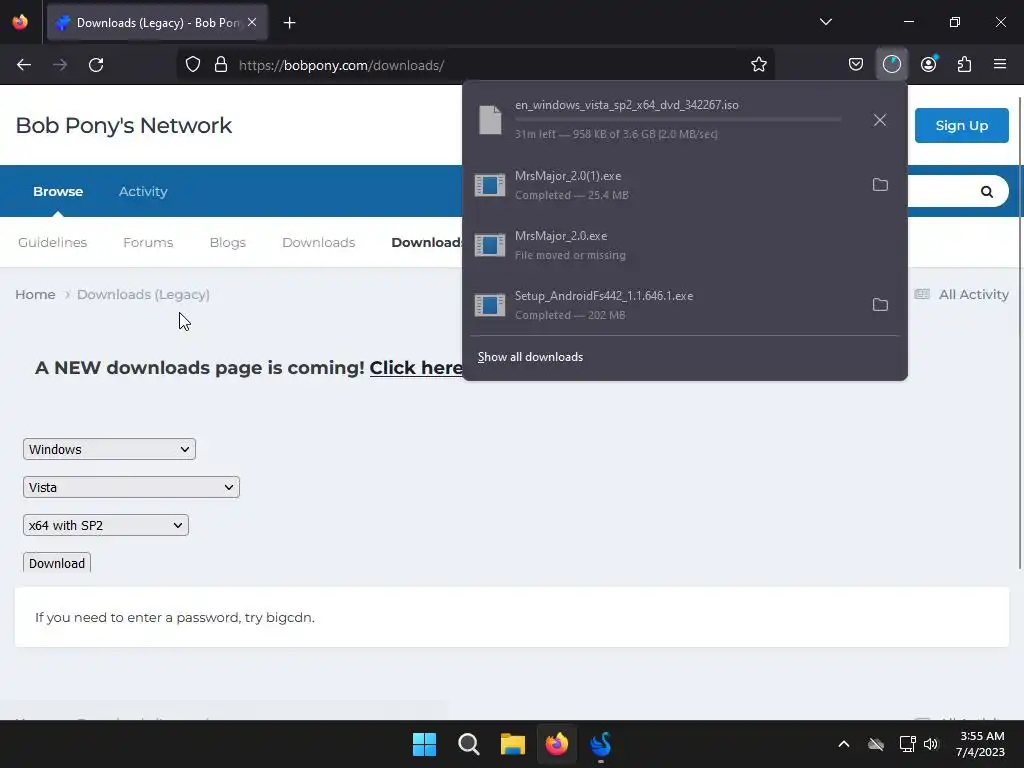Switch to the Browse tab
Screen dimensions: 1024x768
(58, 191)
